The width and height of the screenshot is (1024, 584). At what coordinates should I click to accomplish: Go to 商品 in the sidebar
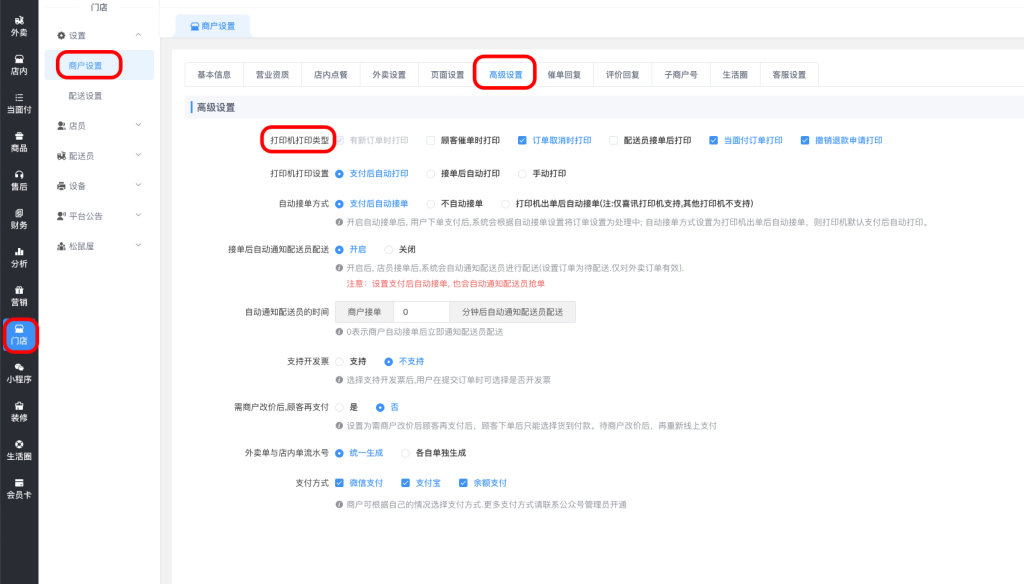coord(19,141)
